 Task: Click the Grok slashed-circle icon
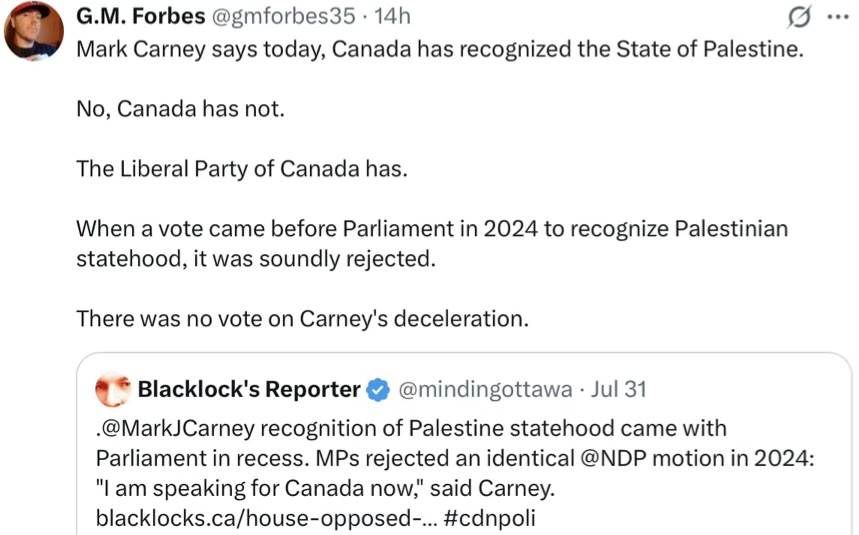pyautogui.click(x=799, y=17)
